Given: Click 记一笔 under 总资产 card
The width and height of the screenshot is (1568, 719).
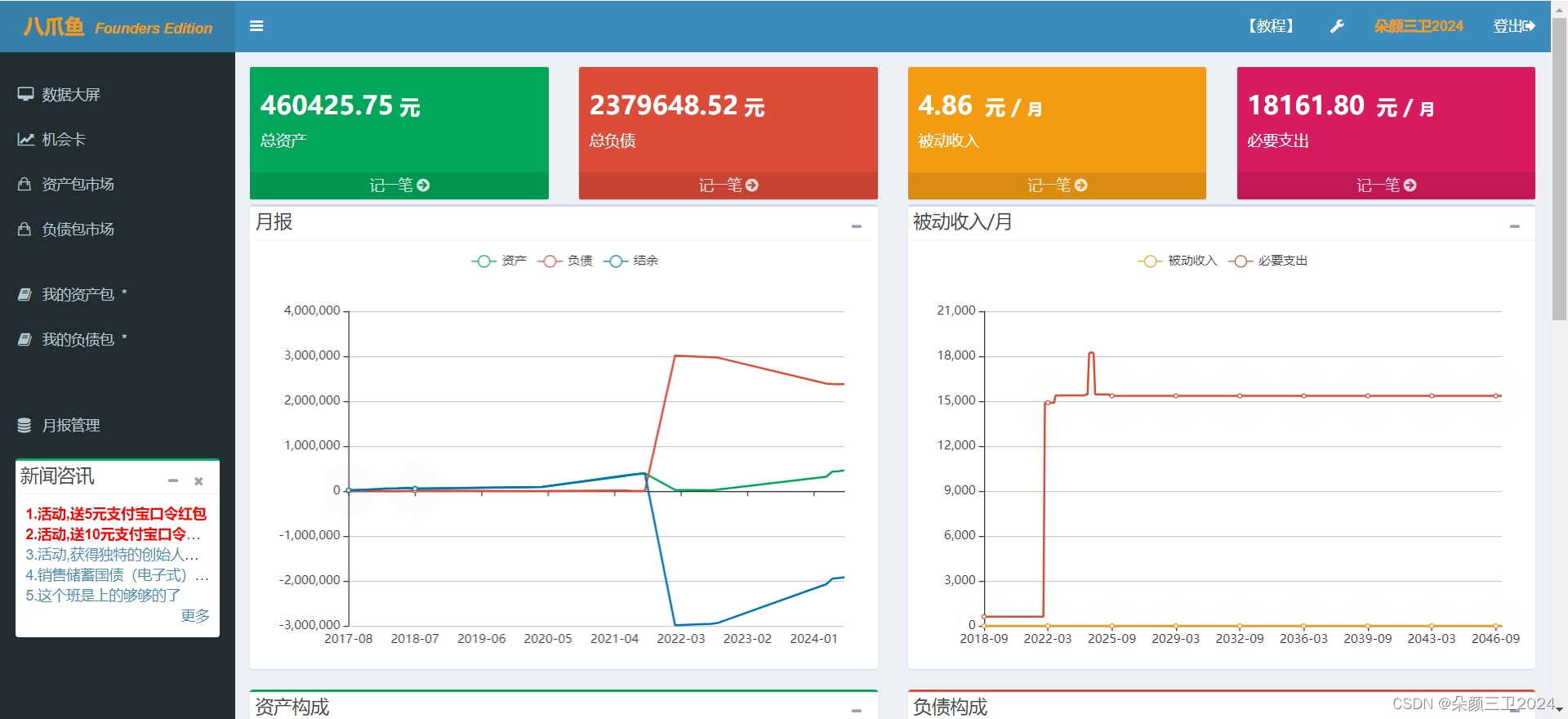Looking at the screenshot, I should tap(391, 185).
